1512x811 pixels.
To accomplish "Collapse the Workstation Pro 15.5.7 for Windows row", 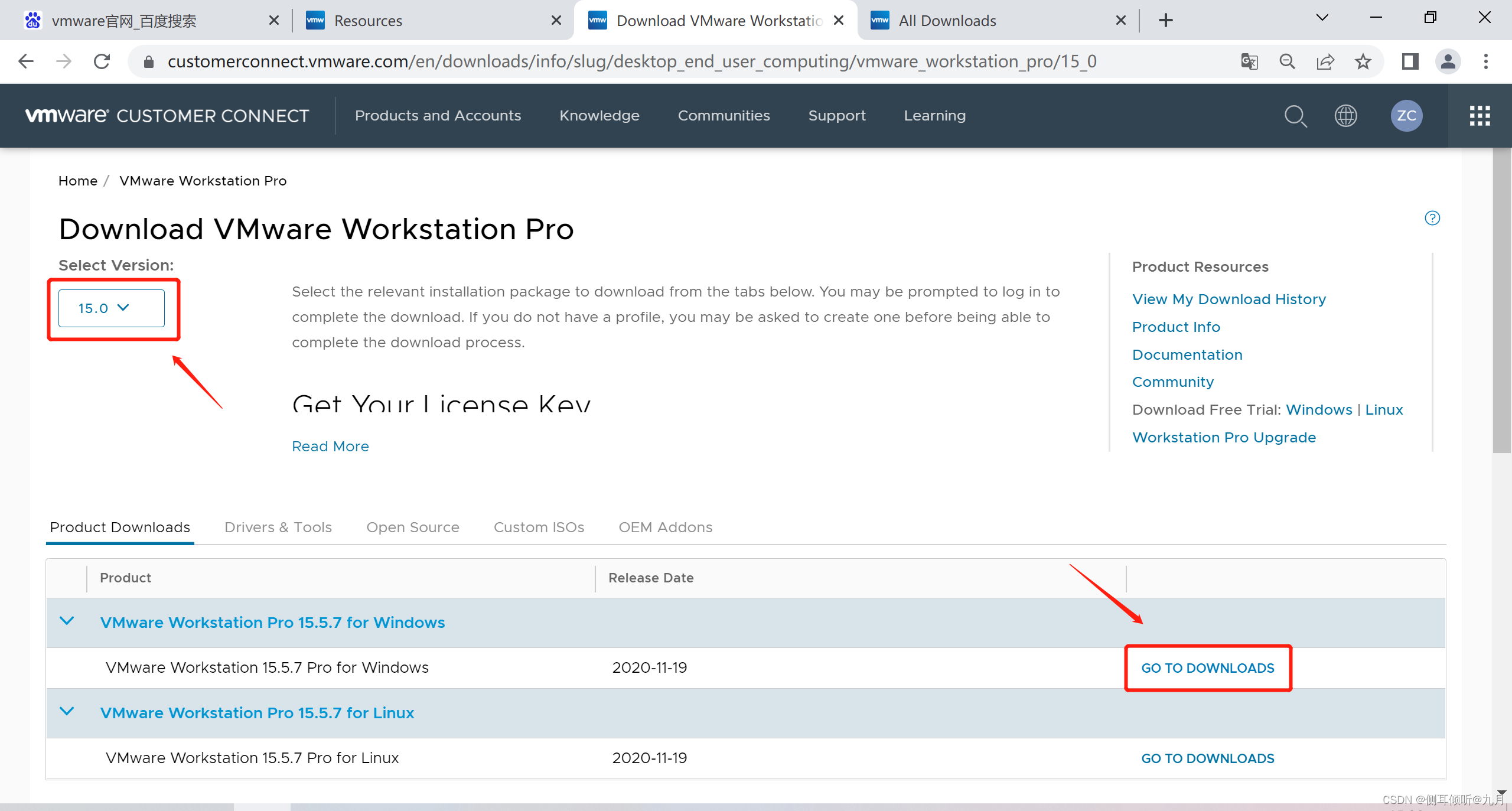I will pos(67,621).
